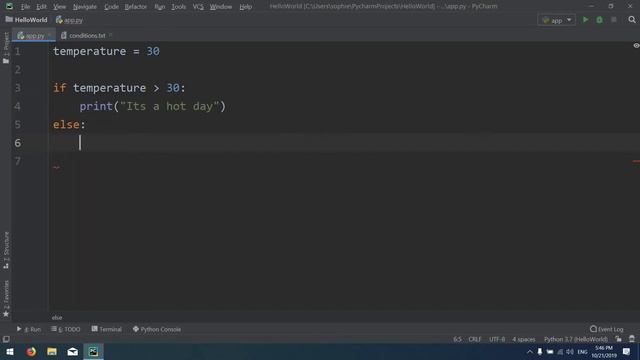Click PyCharm icon on the taskbar

click(93, 351)
